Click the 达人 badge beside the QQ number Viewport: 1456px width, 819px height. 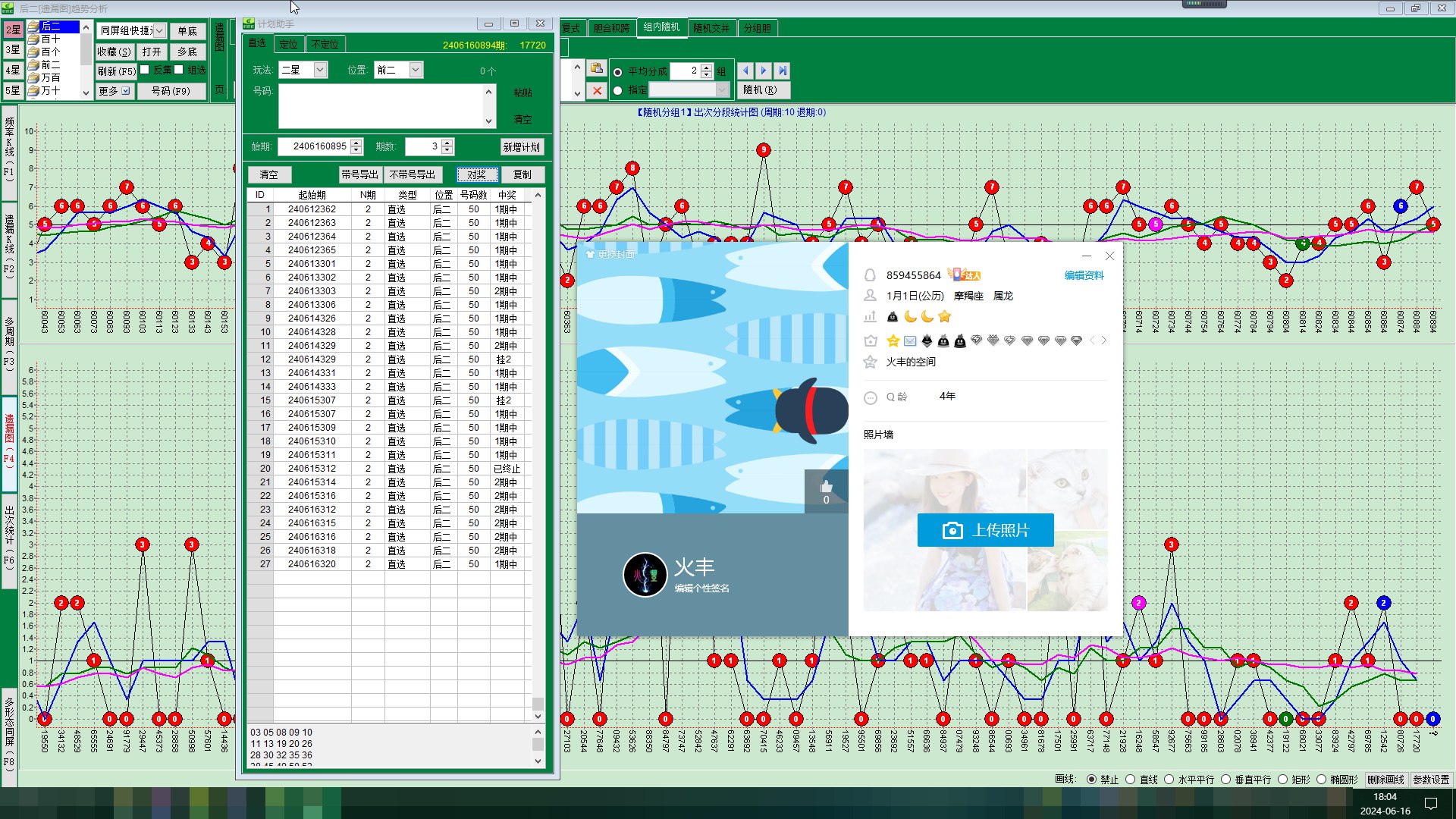point(965,275)
